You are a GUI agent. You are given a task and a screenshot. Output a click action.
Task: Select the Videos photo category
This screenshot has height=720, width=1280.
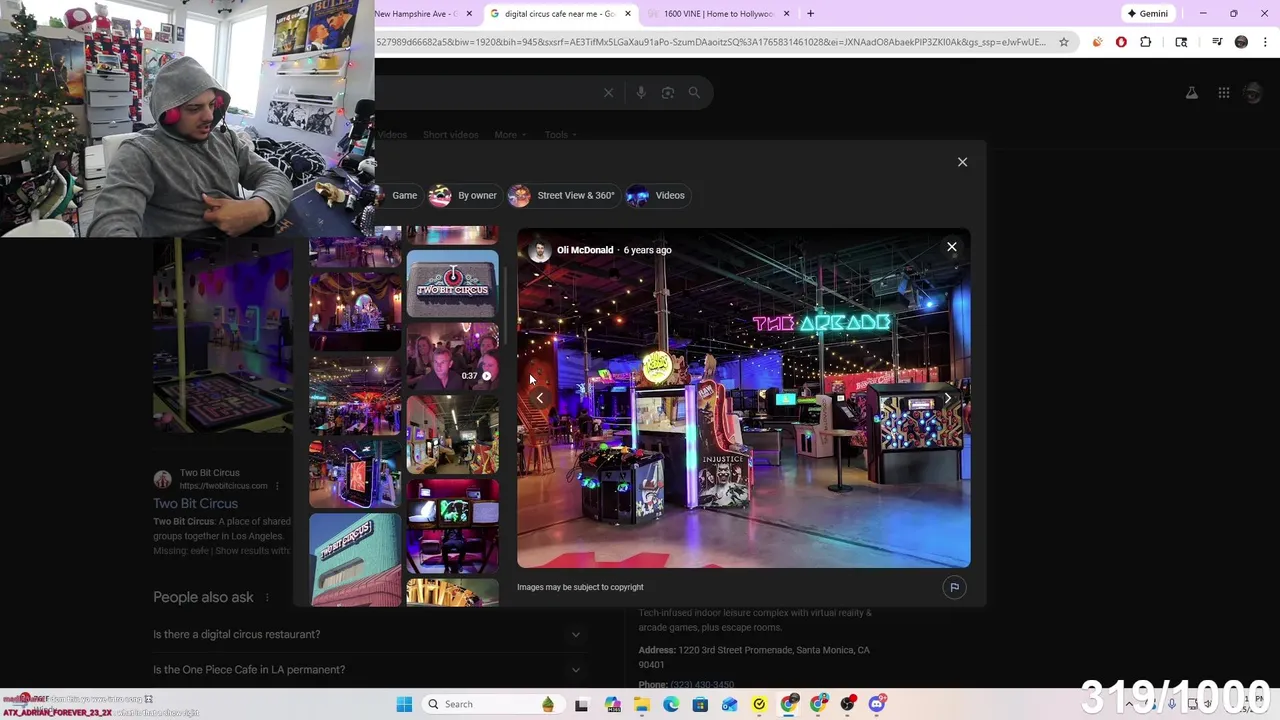tap(657, 195)
